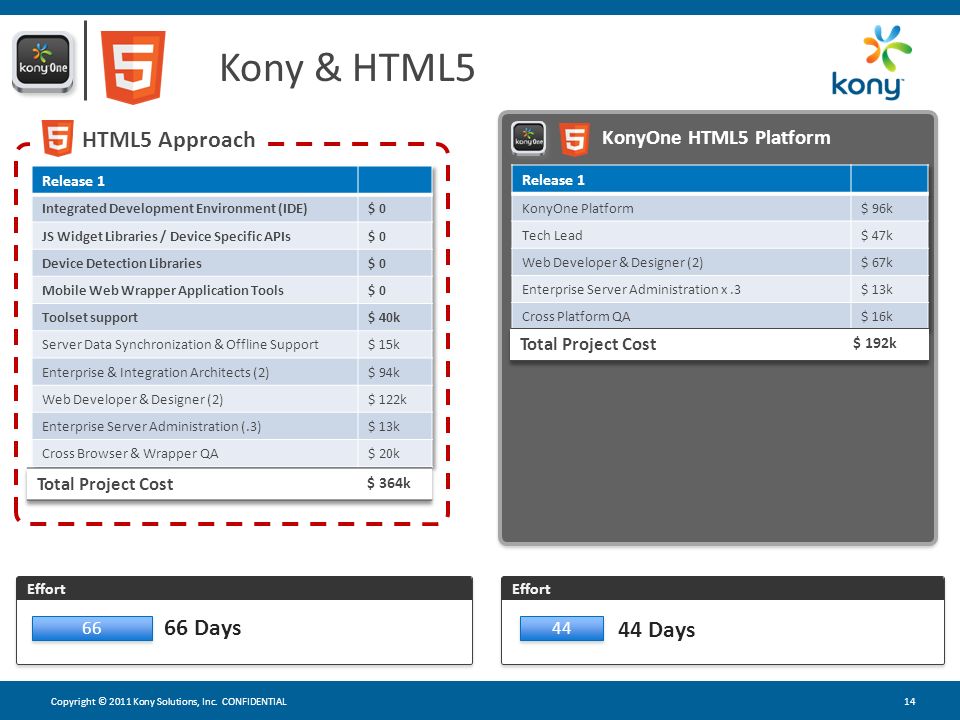The height and width of the screenshot is (720, 960).
Task: Select 'Mobile Web Wrapper Application Tools' row
Action: click(x=232, y=290)
